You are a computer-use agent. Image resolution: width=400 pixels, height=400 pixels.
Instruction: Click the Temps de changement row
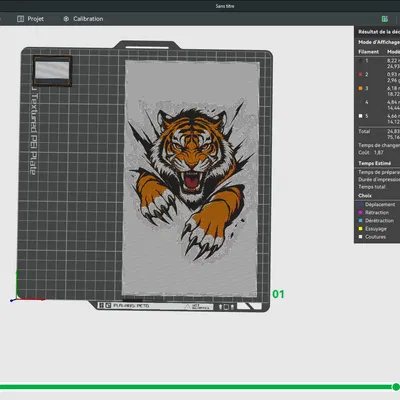click(x=379, y=145)
